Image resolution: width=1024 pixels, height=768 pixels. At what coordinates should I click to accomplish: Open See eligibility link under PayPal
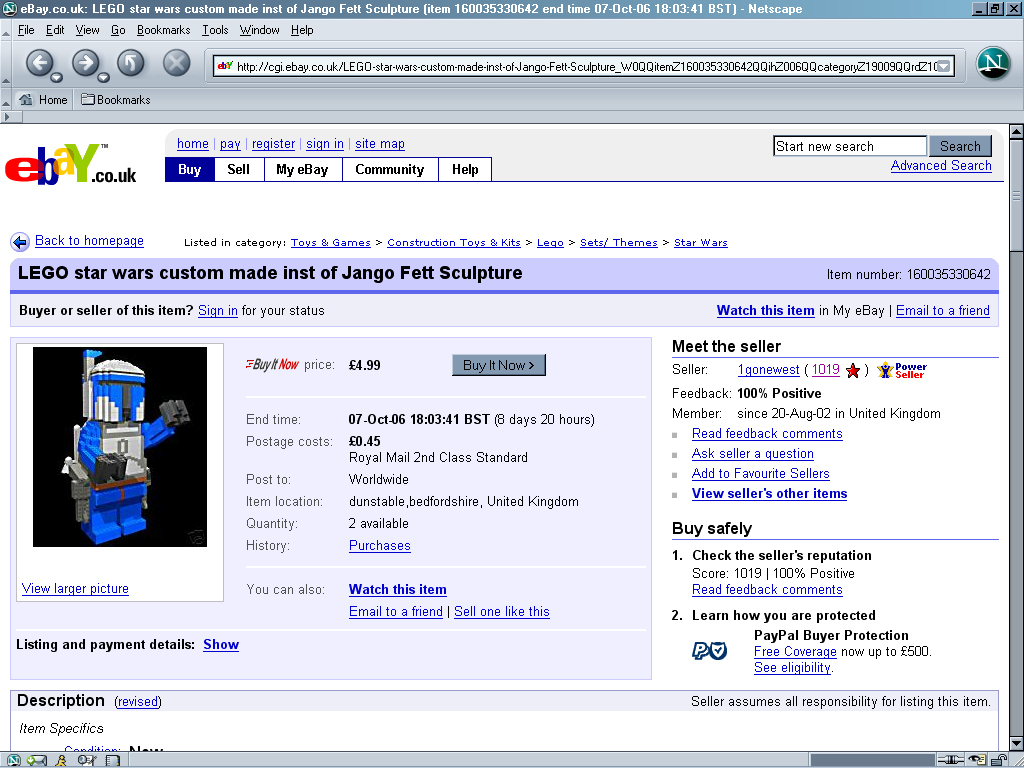point(792,667)
